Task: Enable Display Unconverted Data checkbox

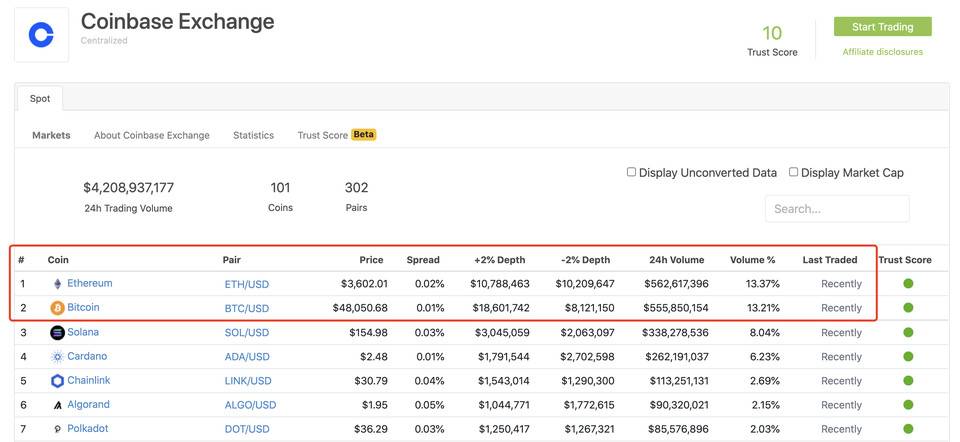Action: pos(631,172)
